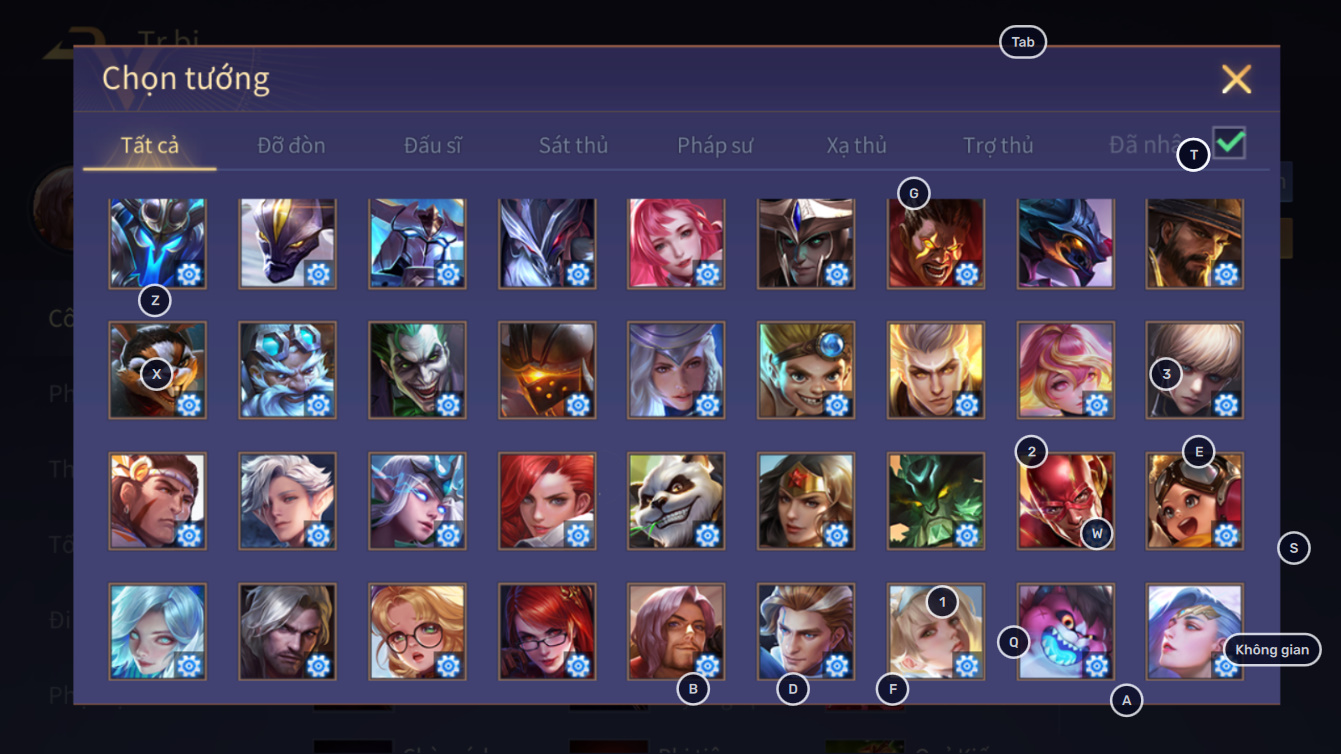Open the Trợ thủ tab
Viewport: 1341px width, 754px height.
pyautogui.click(x=998, y=145)
